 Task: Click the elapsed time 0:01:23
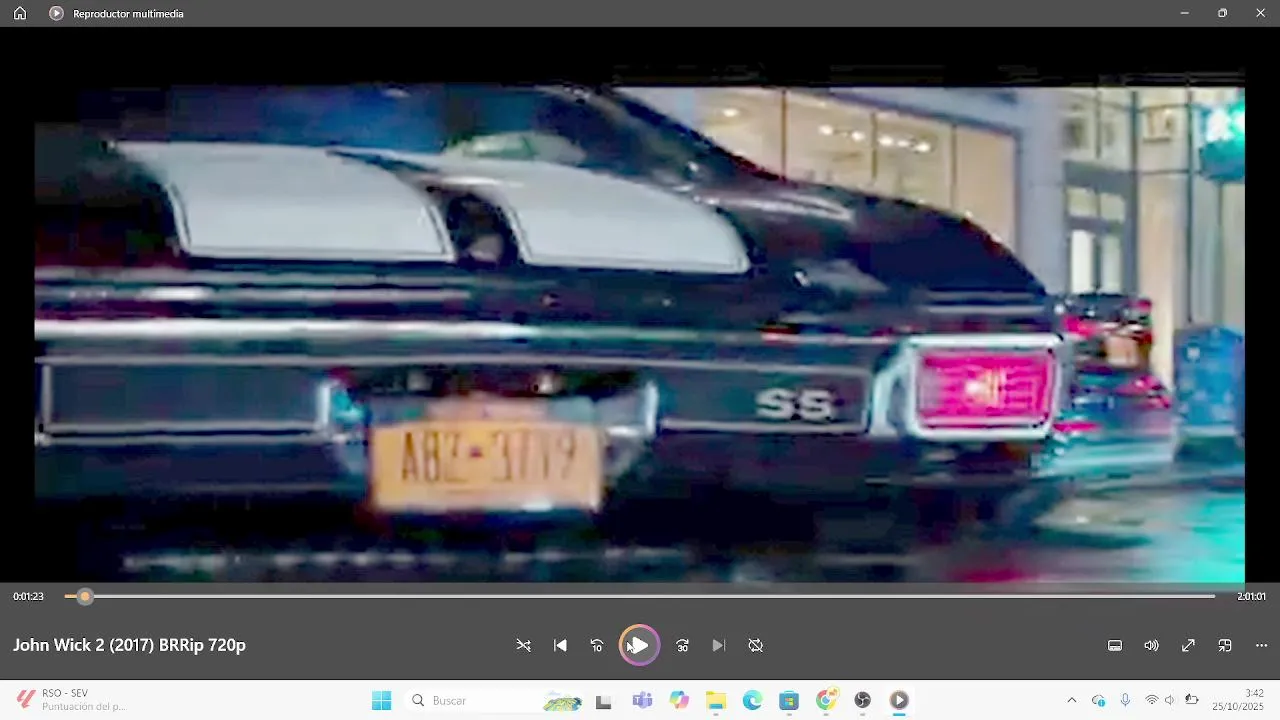[x=28, y=596]
